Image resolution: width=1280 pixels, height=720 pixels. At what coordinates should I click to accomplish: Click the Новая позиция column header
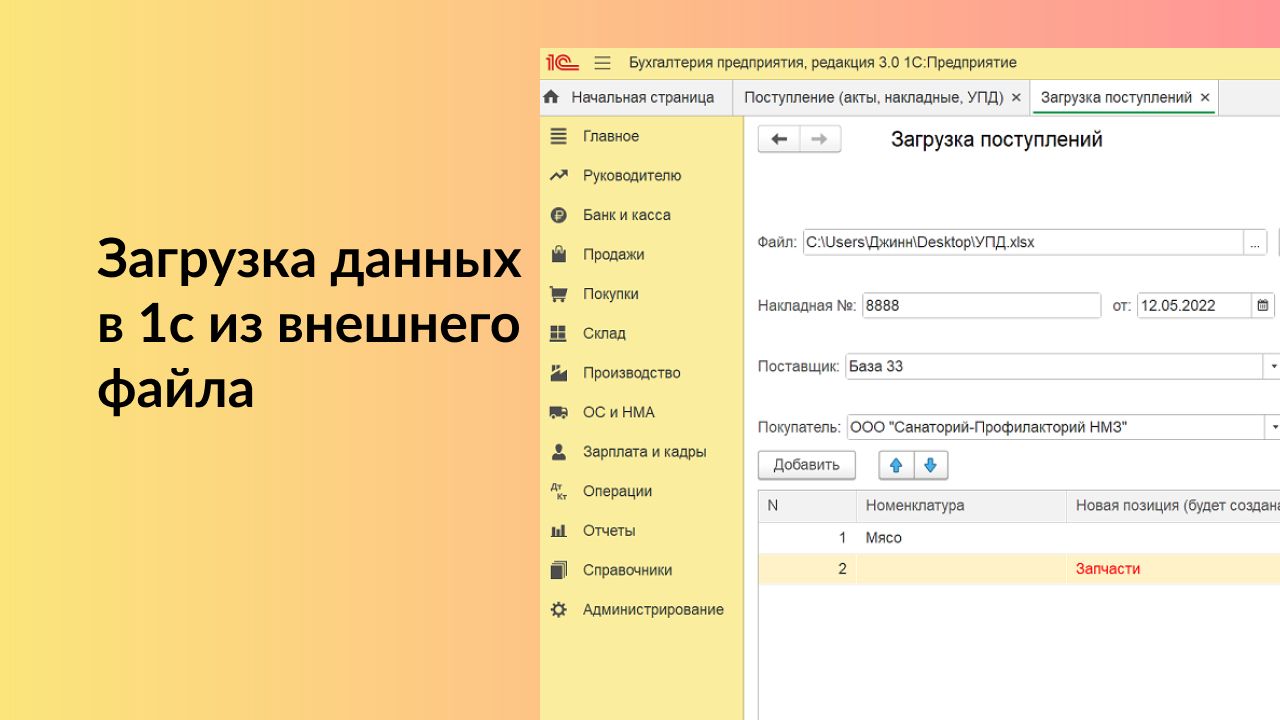(1174, 506)
